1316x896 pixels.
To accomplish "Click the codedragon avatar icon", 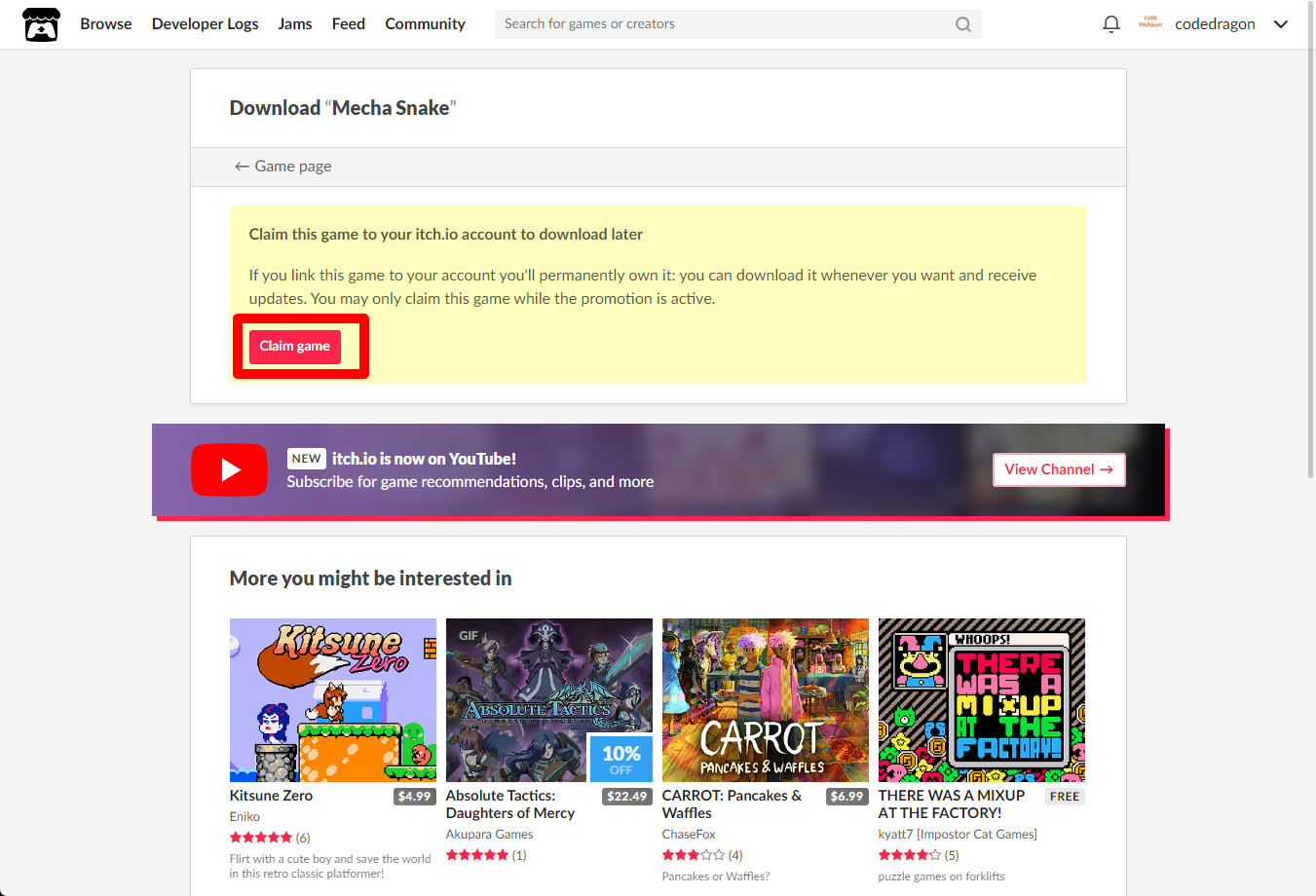I will [1150, 23].
